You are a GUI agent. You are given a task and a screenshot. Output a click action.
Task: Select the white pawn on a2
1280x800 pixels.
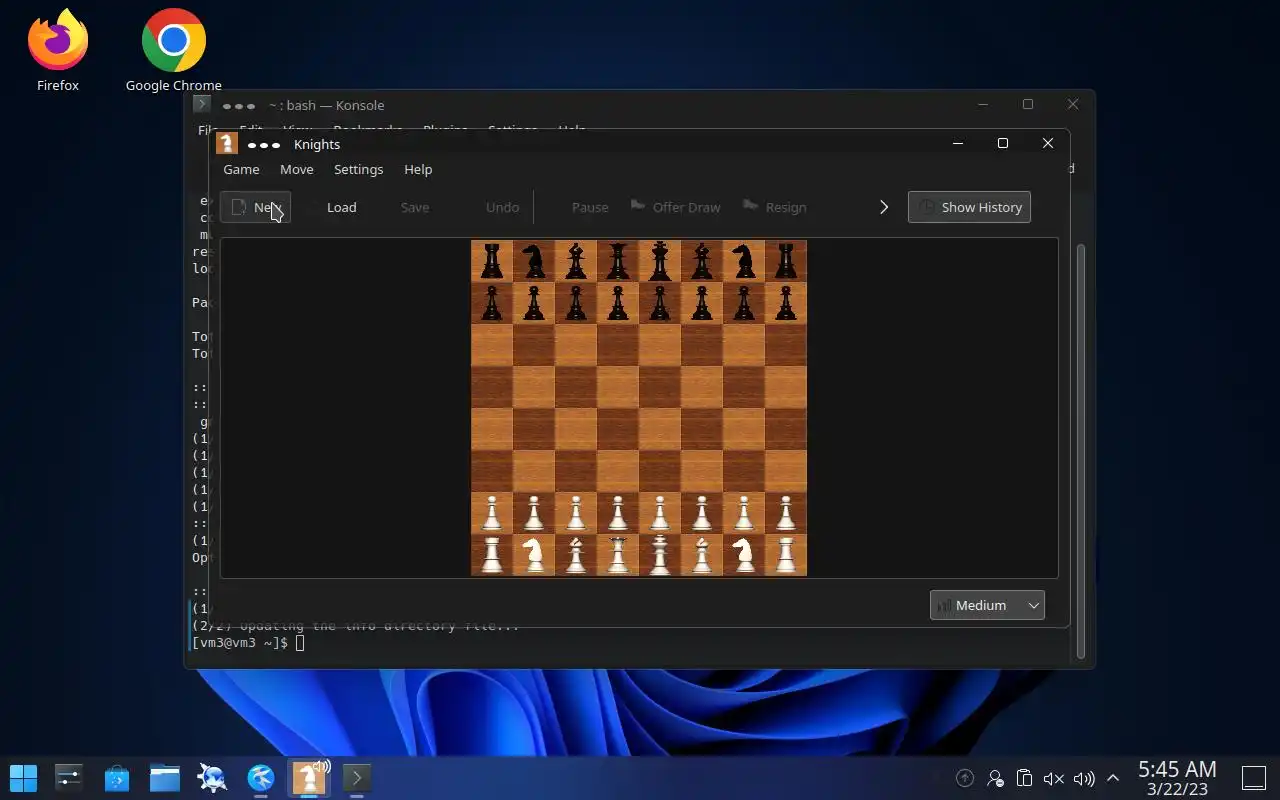(492, 513)
